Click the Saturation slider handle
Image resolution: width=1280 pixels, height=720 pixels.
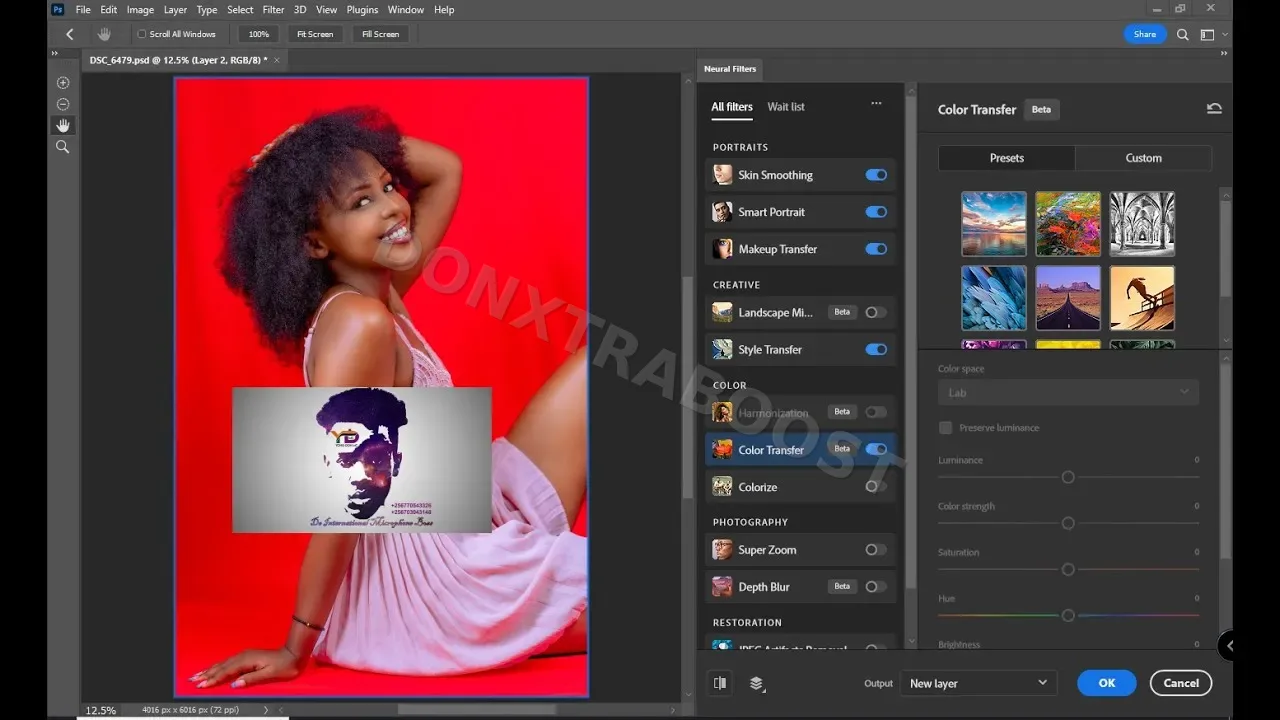point(1068,569)
